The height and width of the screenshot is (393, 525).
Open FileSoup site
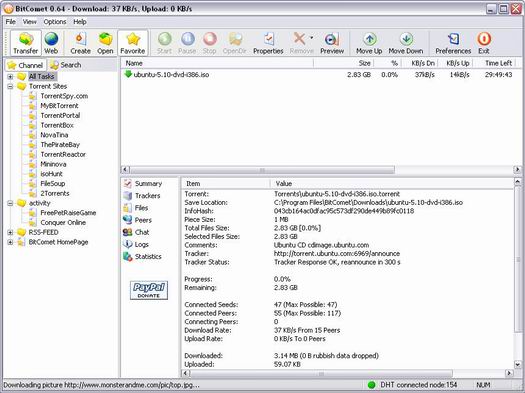coord(53,183)
